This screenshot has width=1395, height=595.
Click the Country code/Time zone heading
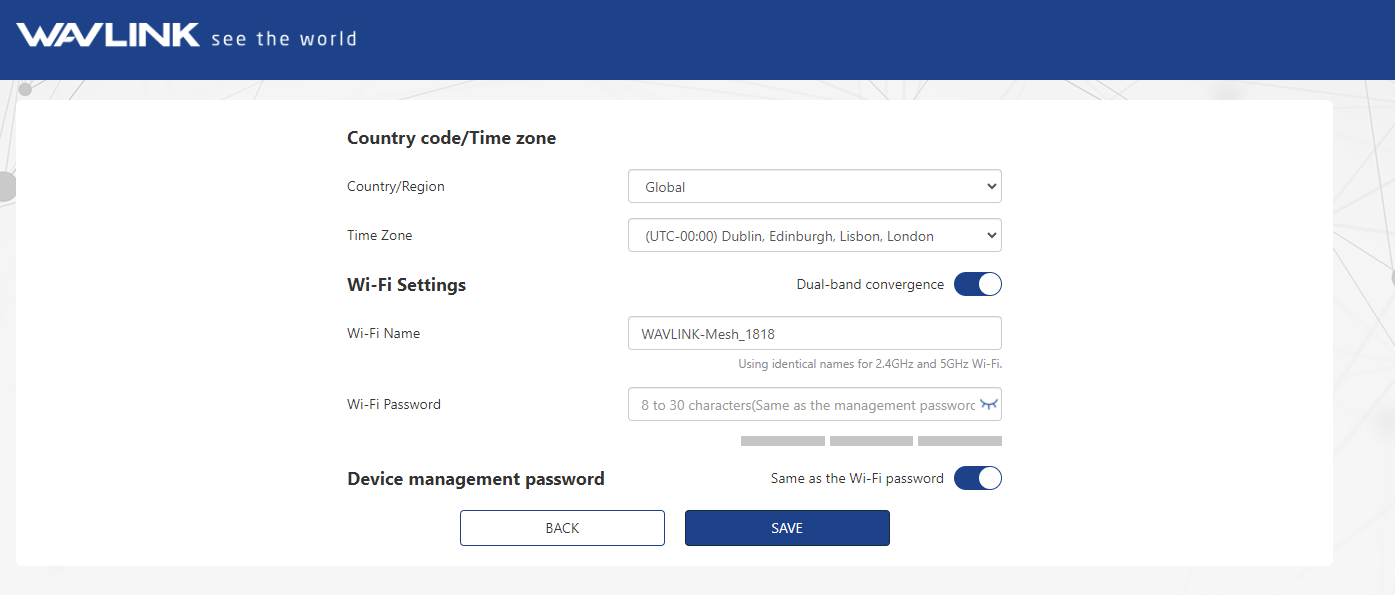[451, 138]
